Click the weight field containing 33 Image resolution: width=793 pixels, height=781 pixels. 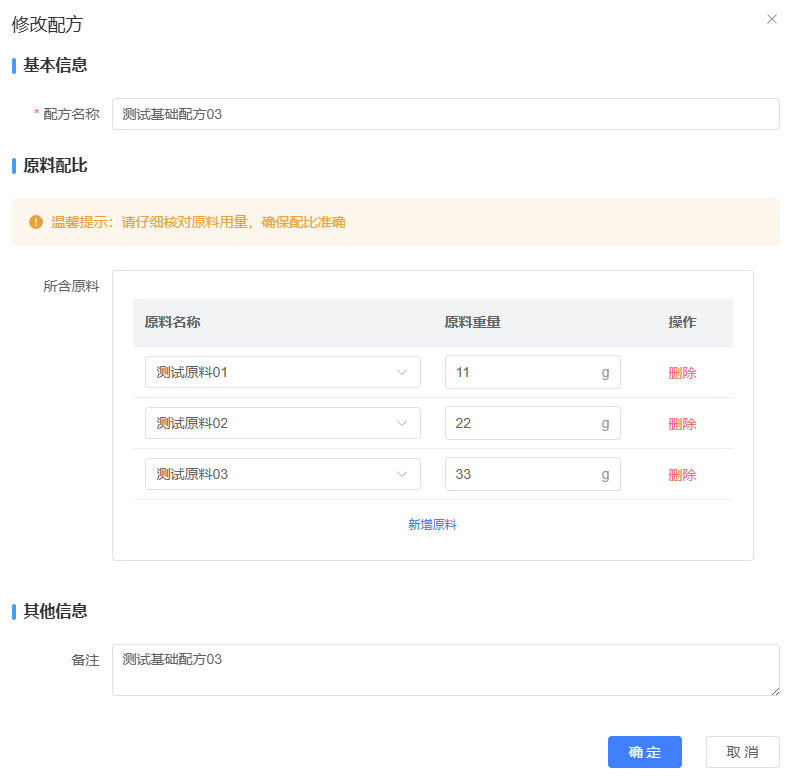click(533, 474)
